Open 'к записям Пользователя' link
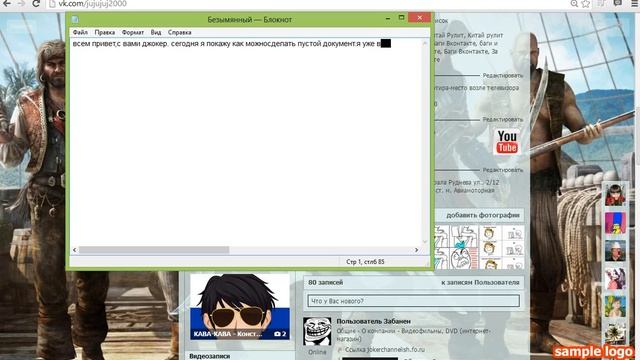Image resolution: width=640 pixels, height=360 pixels. (x=480, y=282)
